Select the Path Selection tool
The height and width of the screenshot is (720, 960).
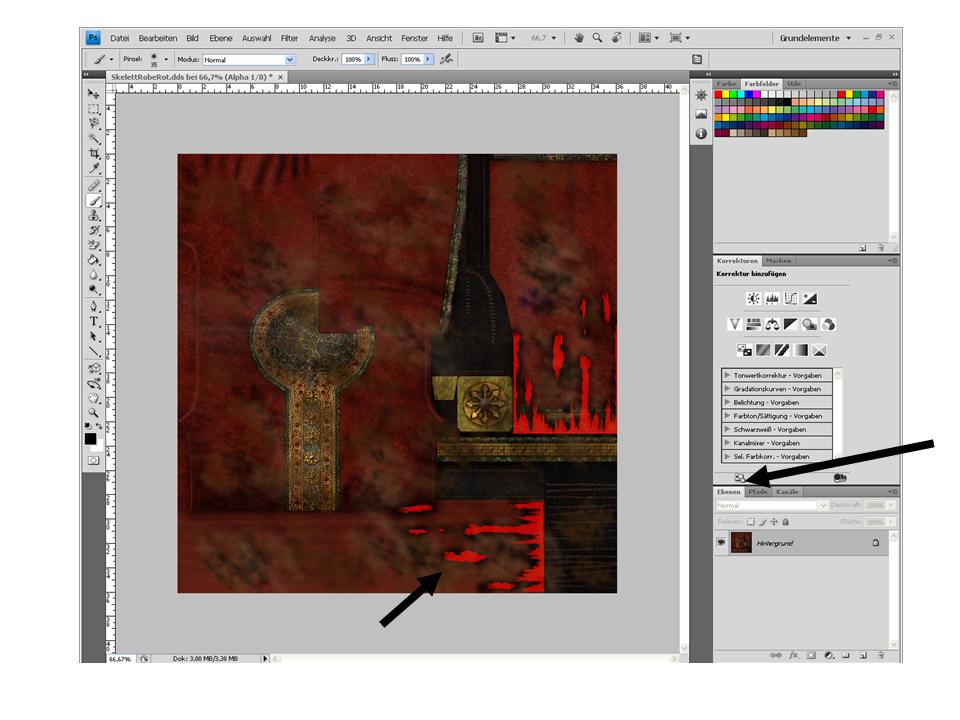coord(93,336)
